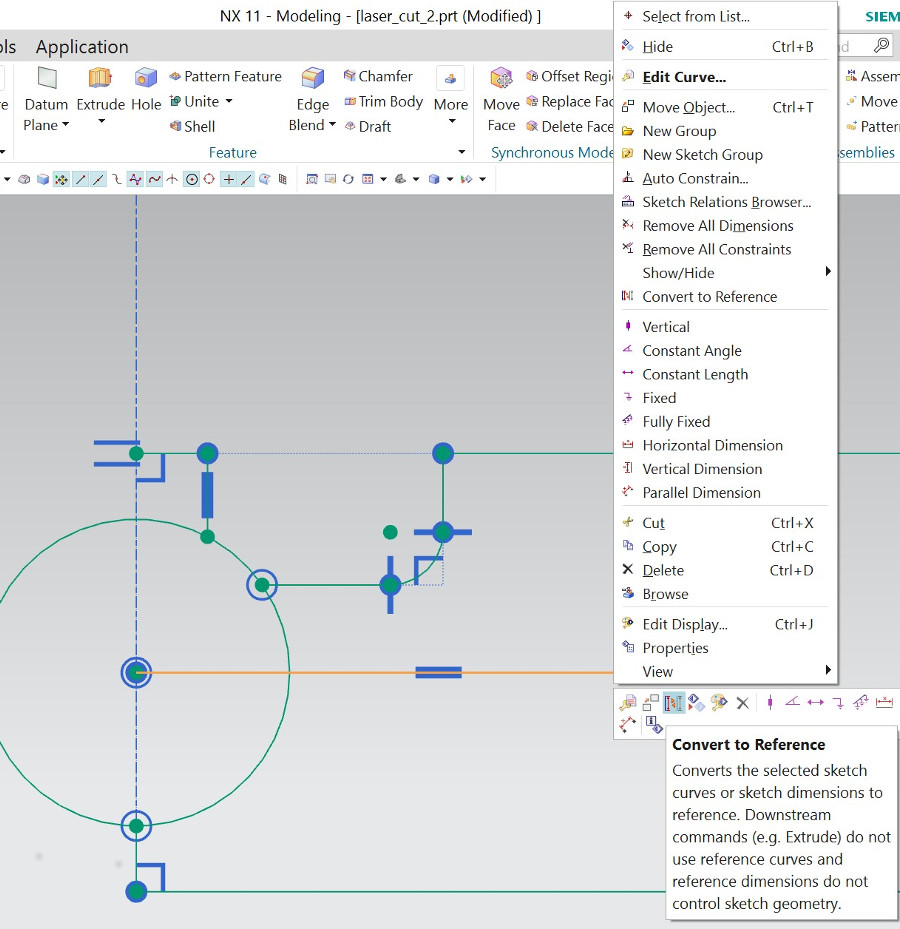Click Convert to Reference icon in mini toolbar
Image resolution: width=900 pixels, height=929 pixels.
pyautogui.click(x=674, y=703)
